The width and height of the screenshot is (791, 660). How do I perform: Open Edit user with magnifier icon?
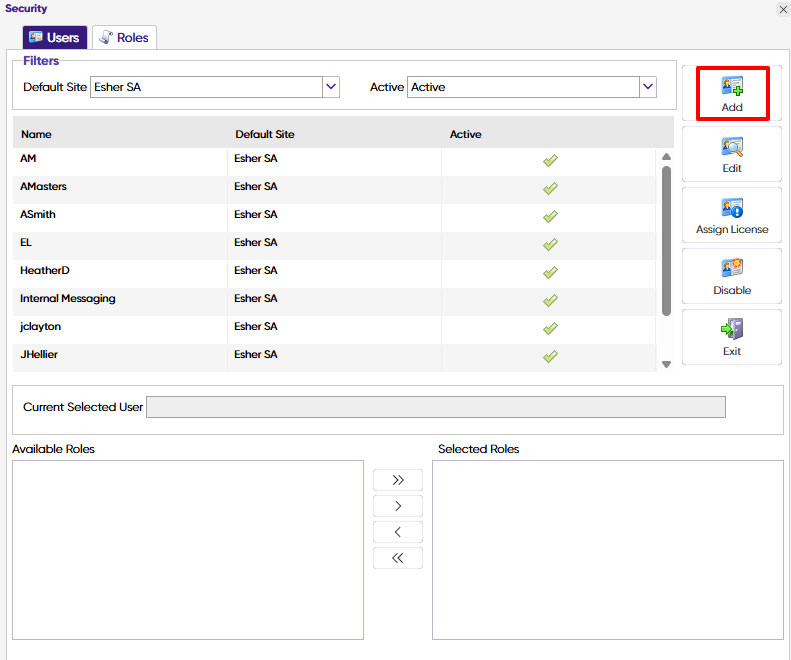731,147
